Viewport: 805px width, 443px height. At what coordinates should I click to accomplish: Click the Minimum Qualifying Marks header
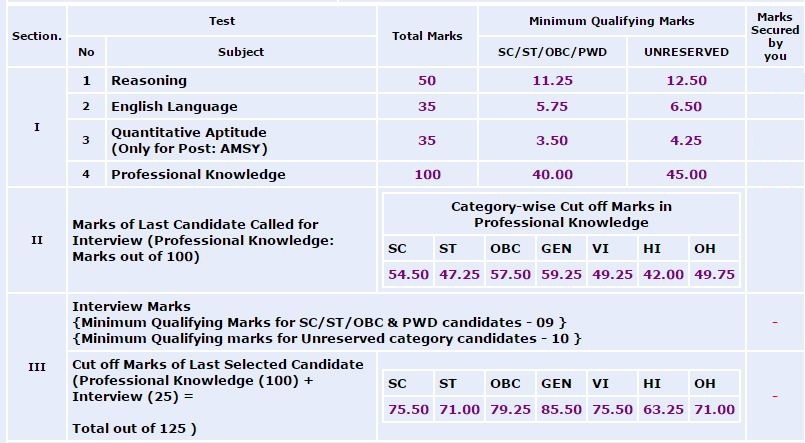(x=611, y=21)
